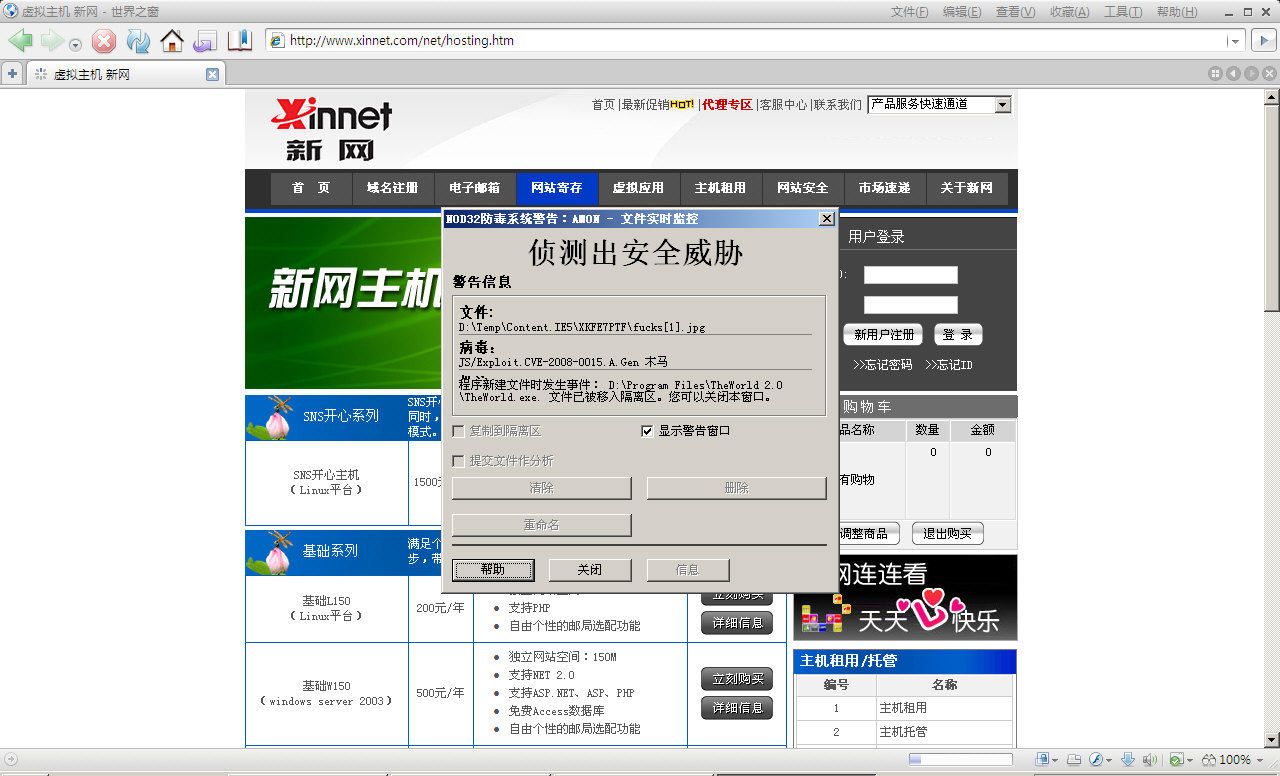Click the blue download arrow status icon
The height and width of the screenshot is (776, 1280).
[1127, 760]
